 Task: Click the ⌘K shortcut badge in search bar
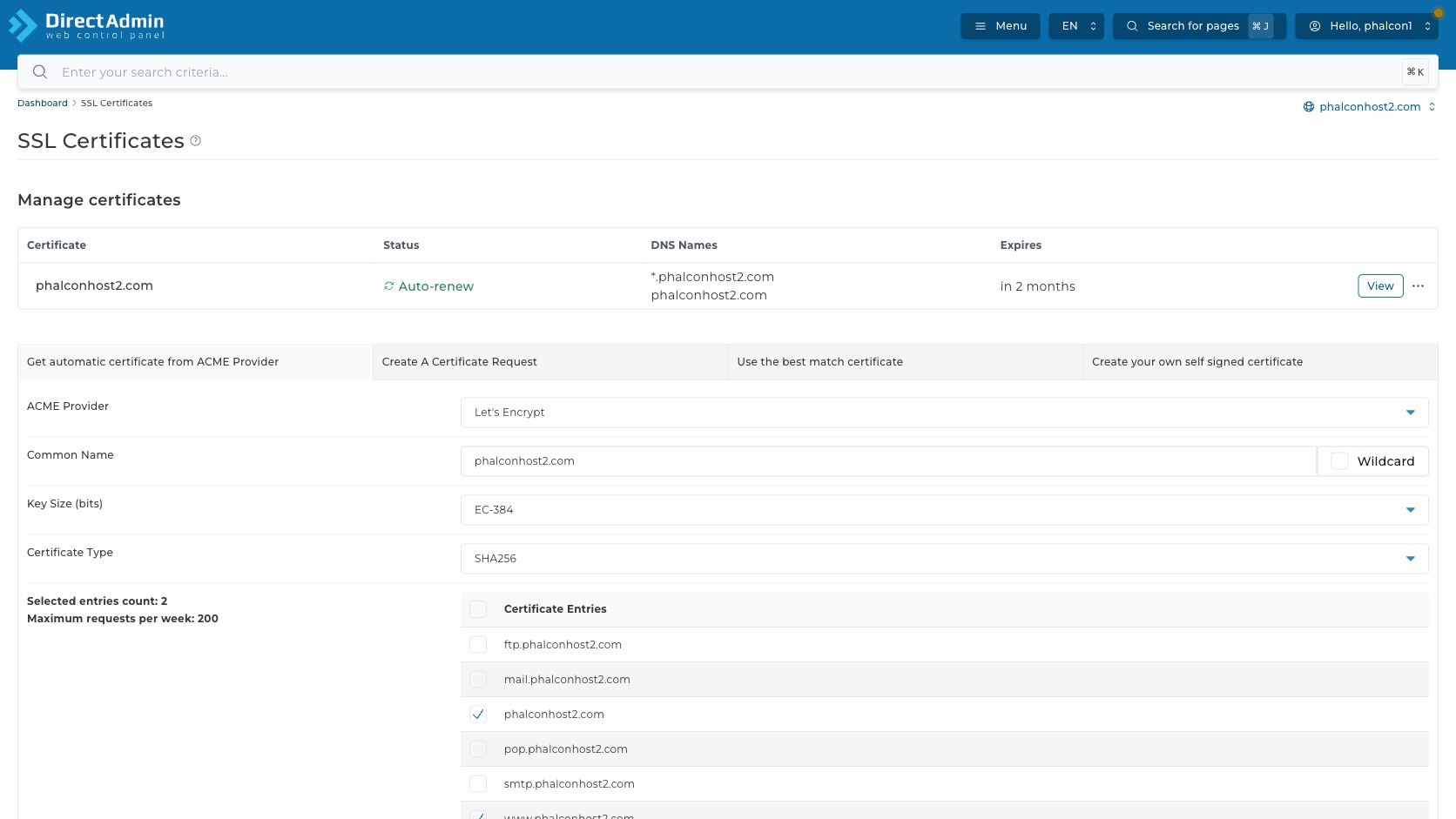1415,72
